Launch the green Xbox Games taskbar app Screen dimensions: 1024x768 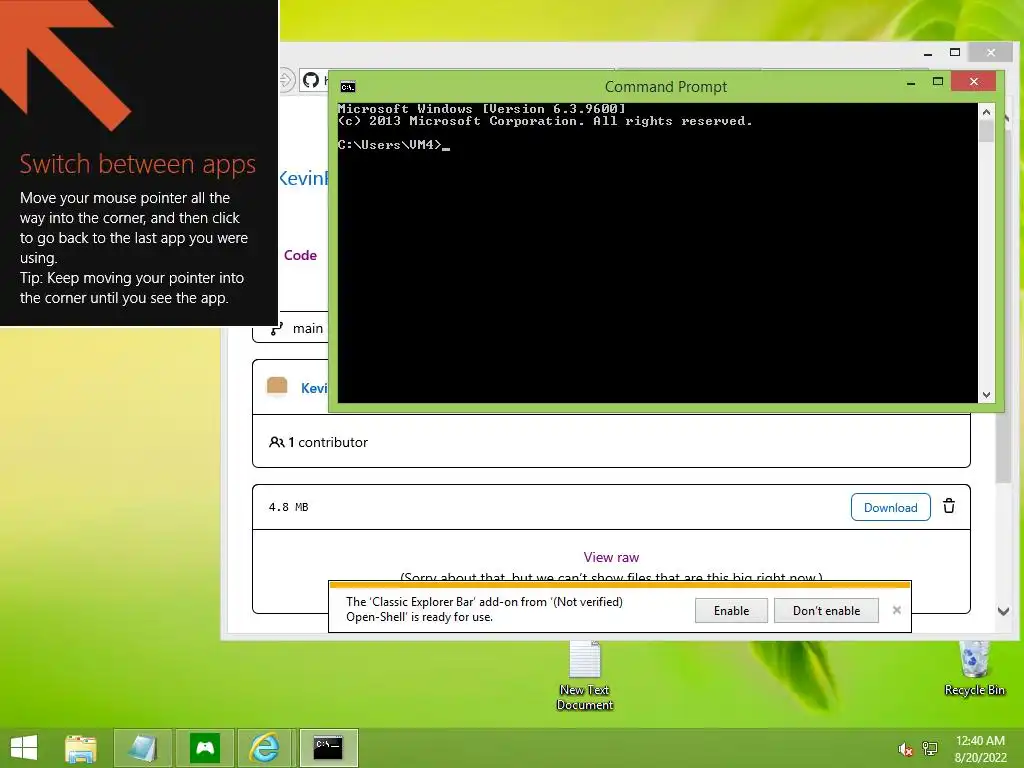[205, 748]
